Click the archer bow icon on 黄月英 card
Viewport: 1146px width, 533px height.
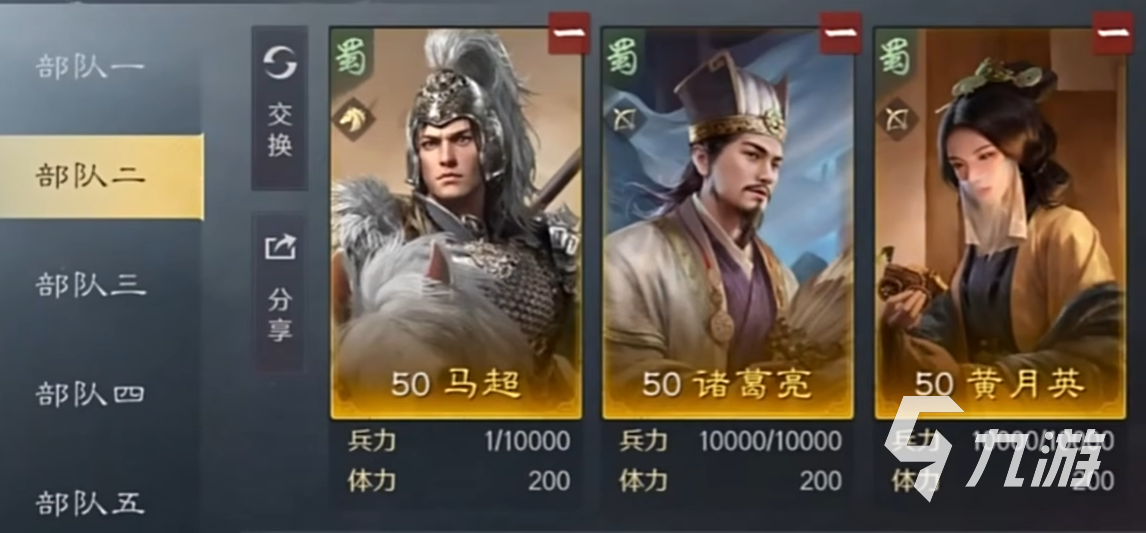click(896, 119)
